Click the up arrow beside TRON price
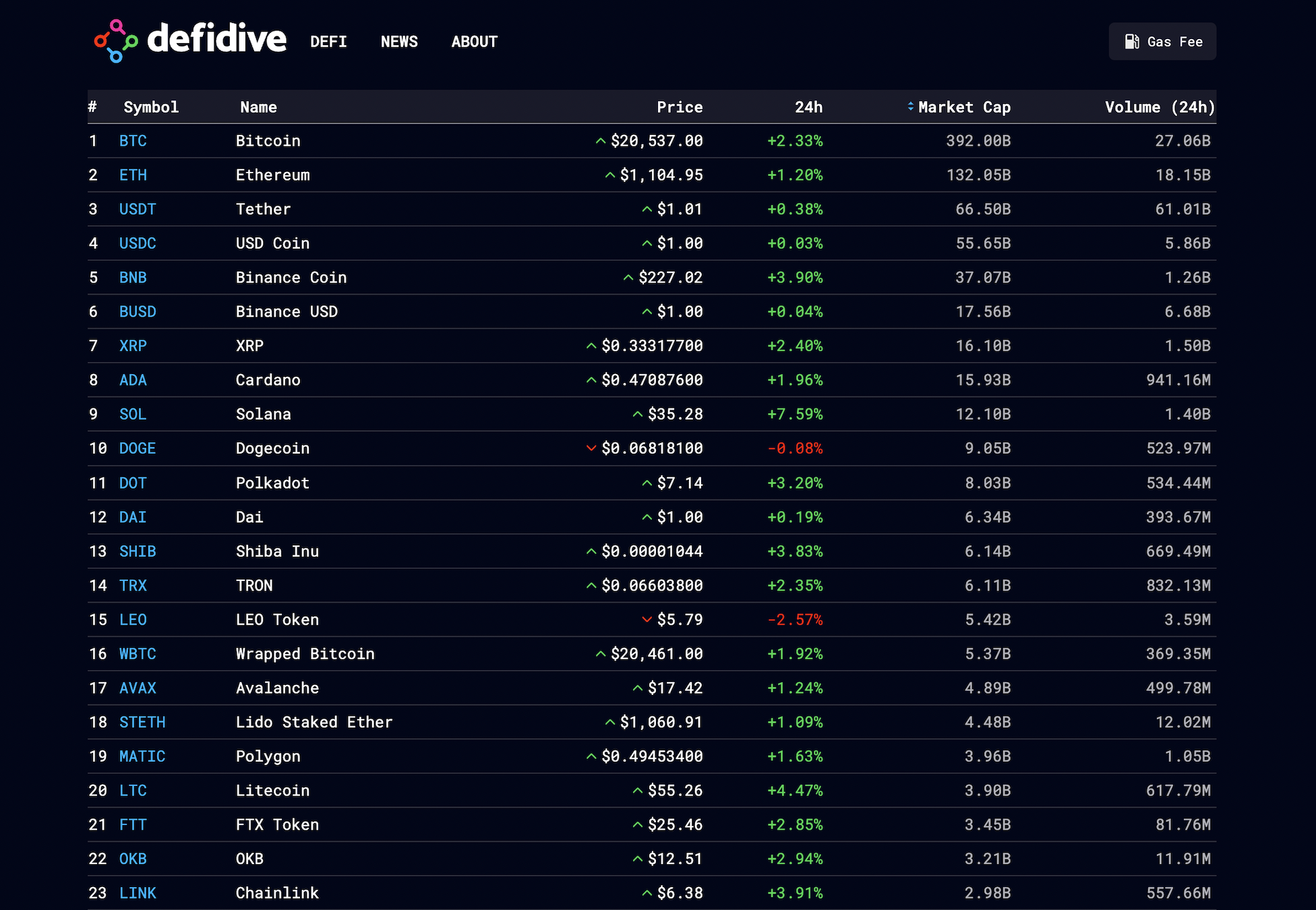Screen dimensions: 1316x910 [x=591, y=585]
